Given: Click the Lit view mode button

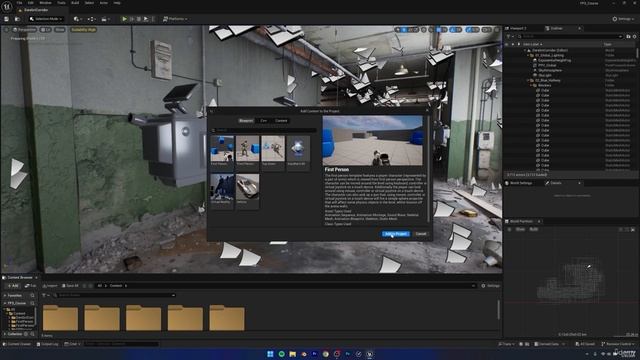Looking at the screenshot, I should [46, 30].
